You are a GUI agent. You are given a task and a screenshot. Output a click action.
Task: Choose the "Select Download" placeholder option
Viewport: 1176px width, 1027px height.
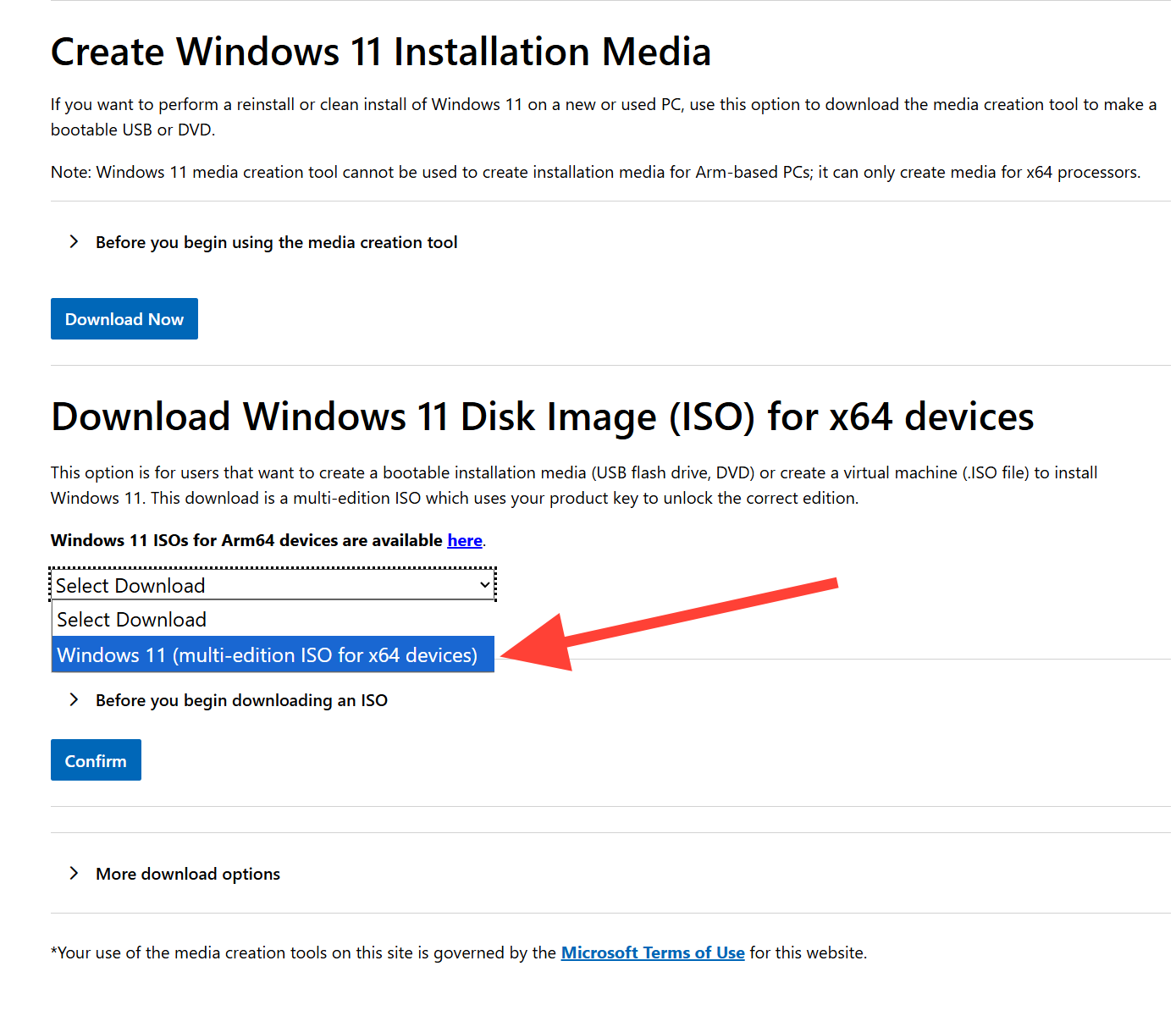tap(131, 620)
